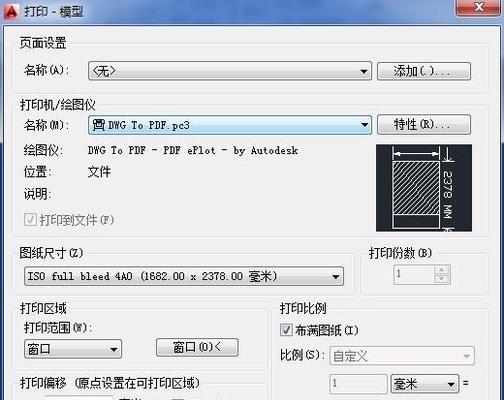Increase print copies with up arrow
504x400 pixels.
442,270
